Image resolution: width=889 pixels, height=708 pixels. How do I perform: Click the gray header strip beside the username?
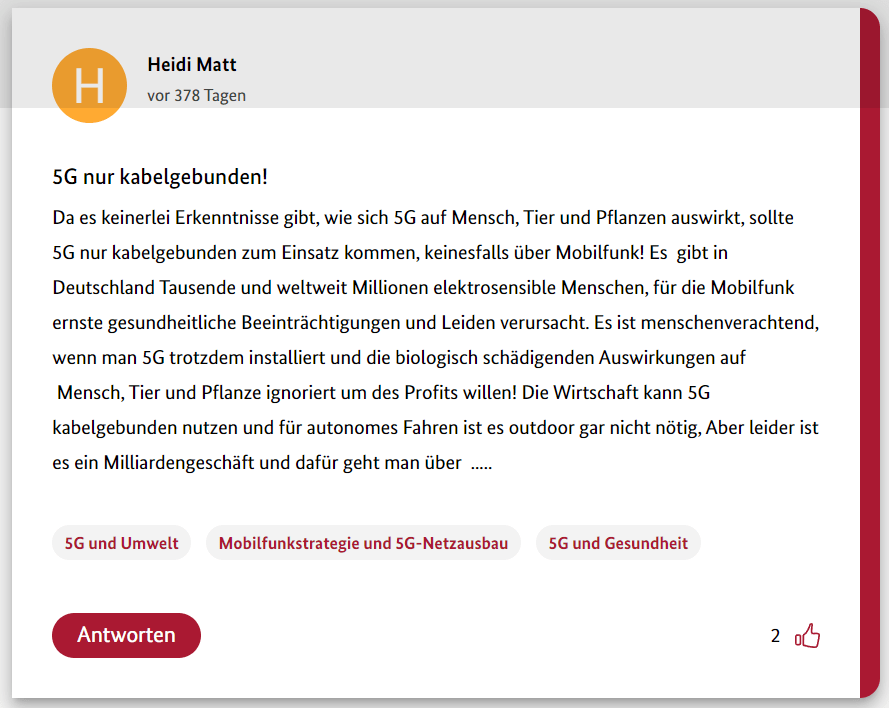click(x=550, y=60)
